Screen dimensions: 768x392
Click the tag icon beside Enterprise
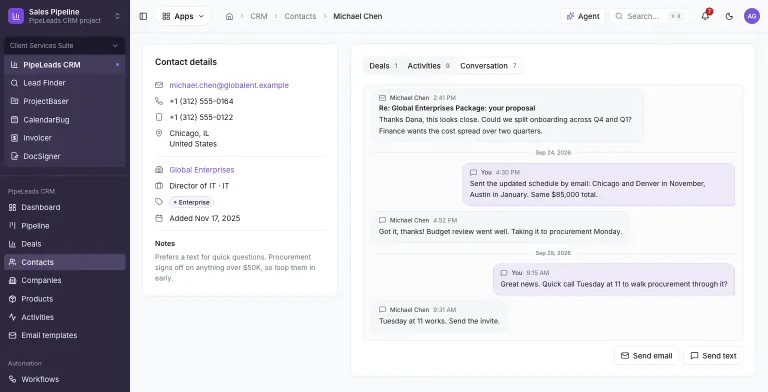point(159,202)
